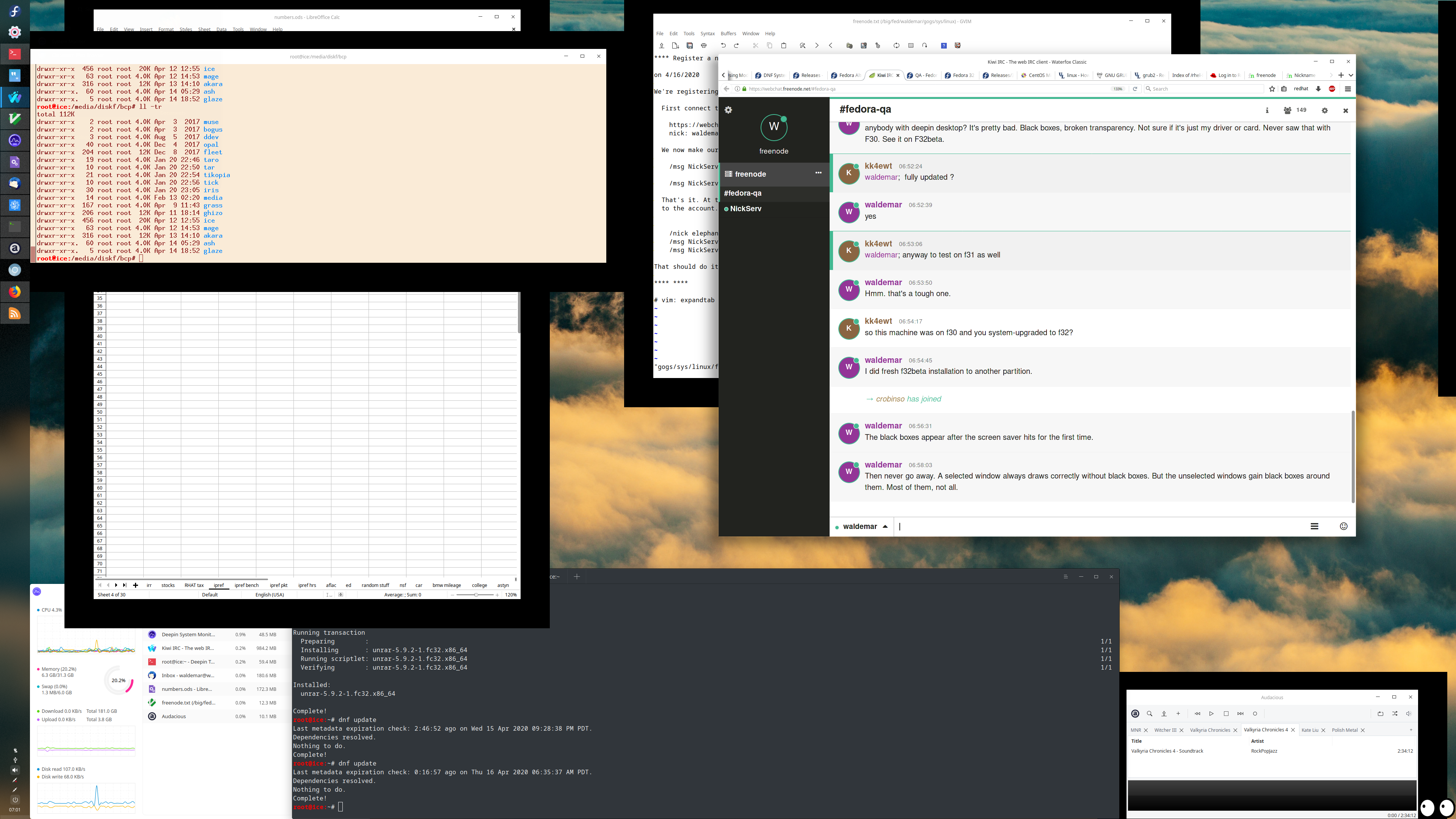Screen dimensions: 1456x819
Task: Open Fedora launcher in dock
Action: tap(15, 11)
